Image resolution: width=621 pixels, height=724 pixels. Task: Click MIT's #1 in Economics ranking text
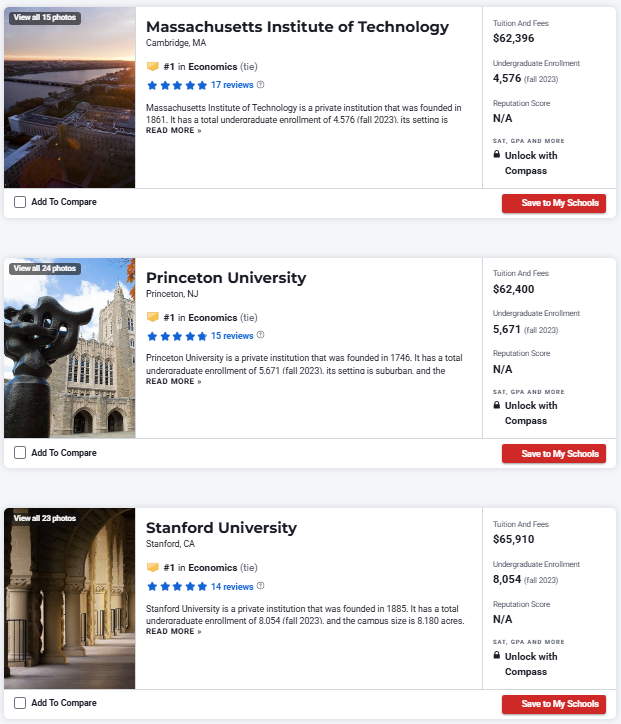210,66
